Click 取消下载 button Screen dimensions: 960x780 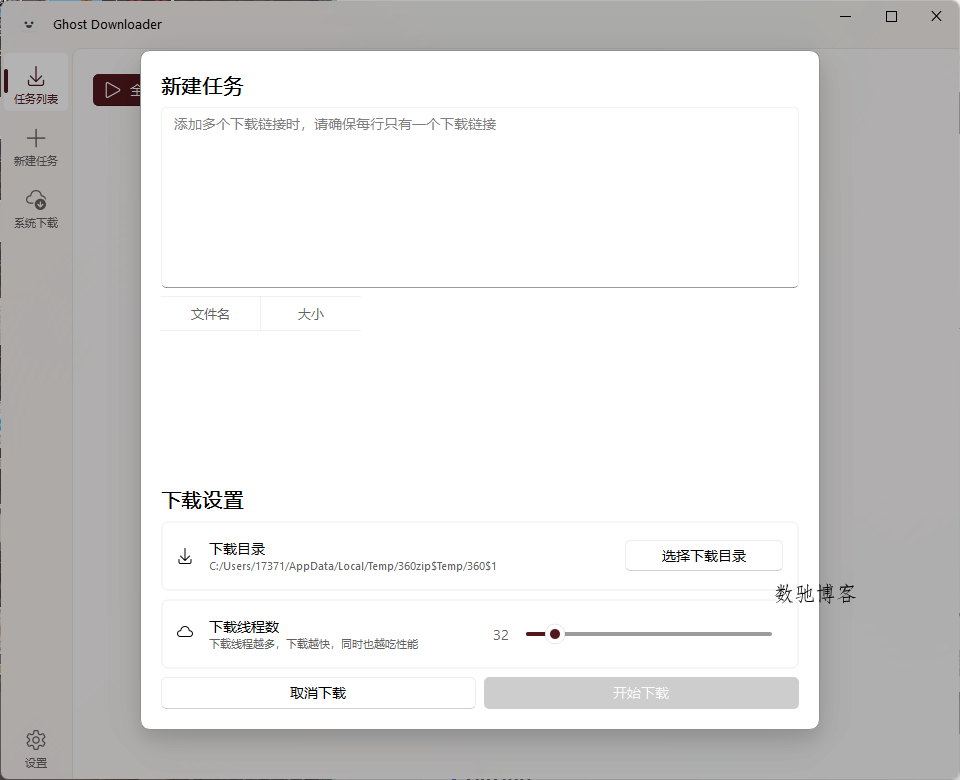pos(318,693)
